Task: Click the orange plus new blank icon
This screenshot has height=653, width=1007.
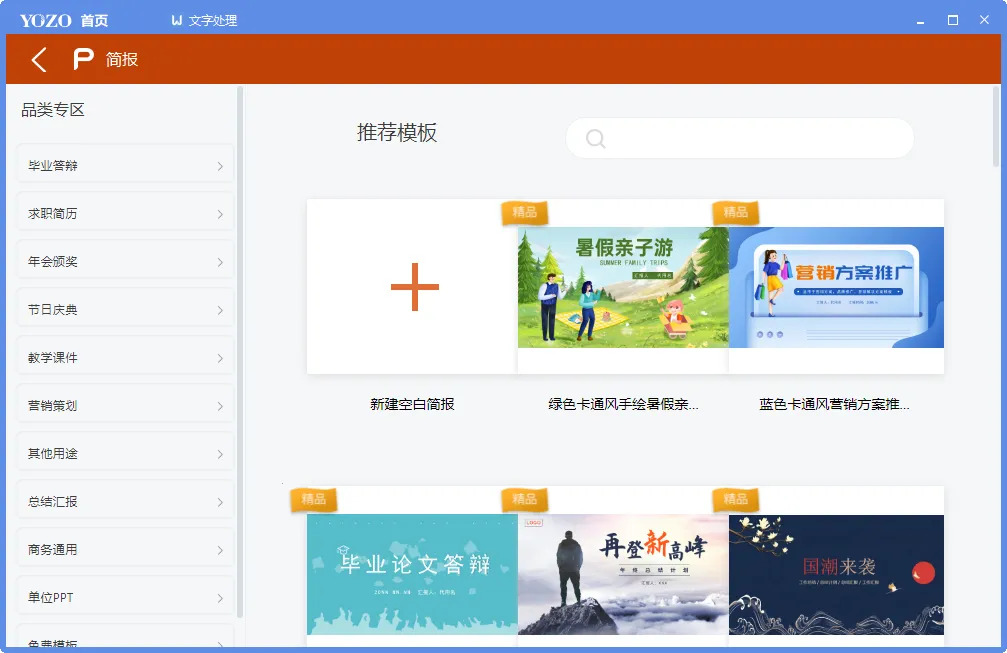Action: [415, 287]
